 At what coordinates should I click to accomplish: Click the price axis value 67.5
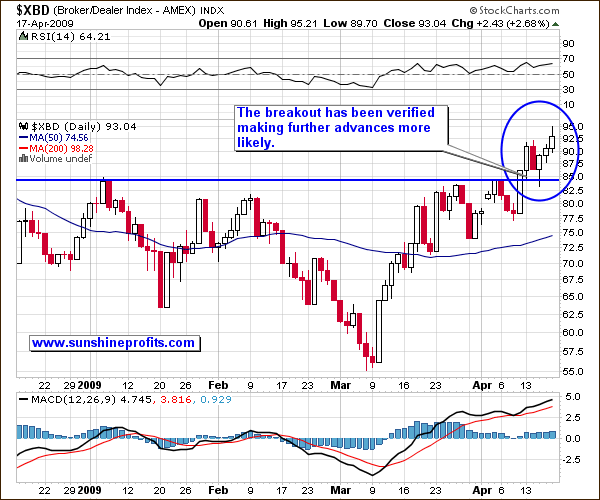572,280
